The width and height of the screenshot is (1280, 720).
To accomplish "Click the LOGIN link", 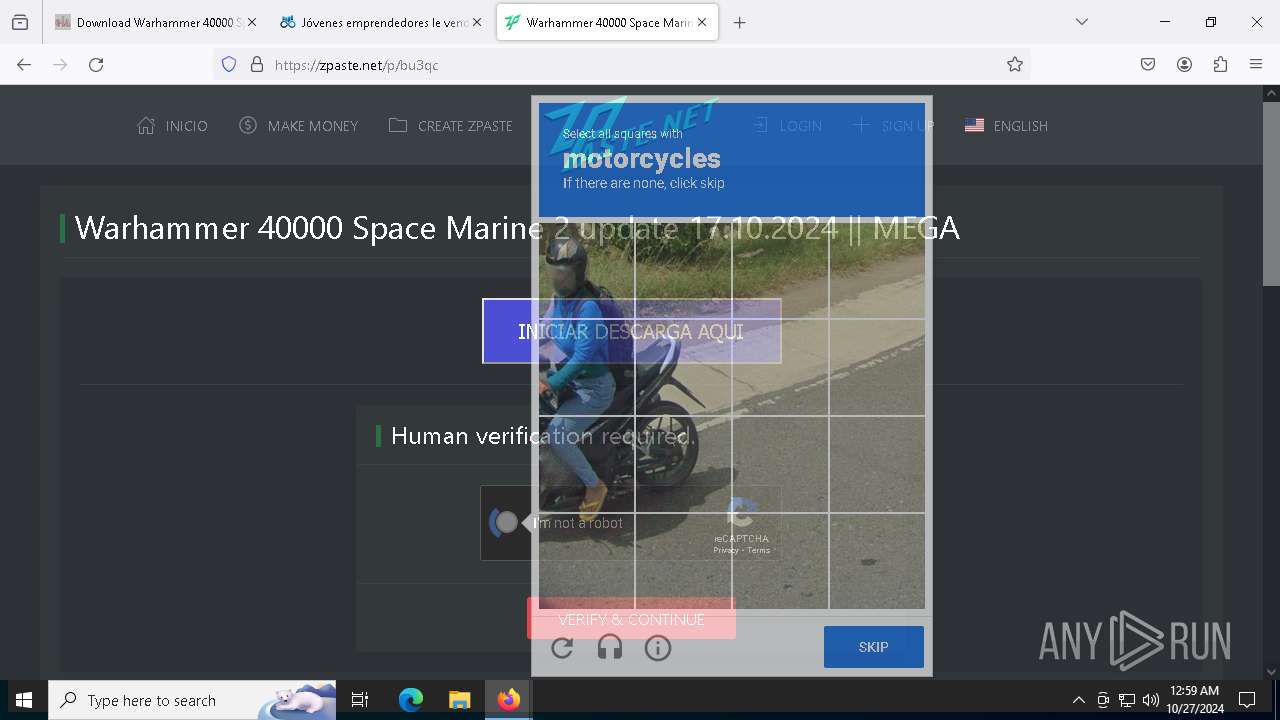I will [787, 126].
